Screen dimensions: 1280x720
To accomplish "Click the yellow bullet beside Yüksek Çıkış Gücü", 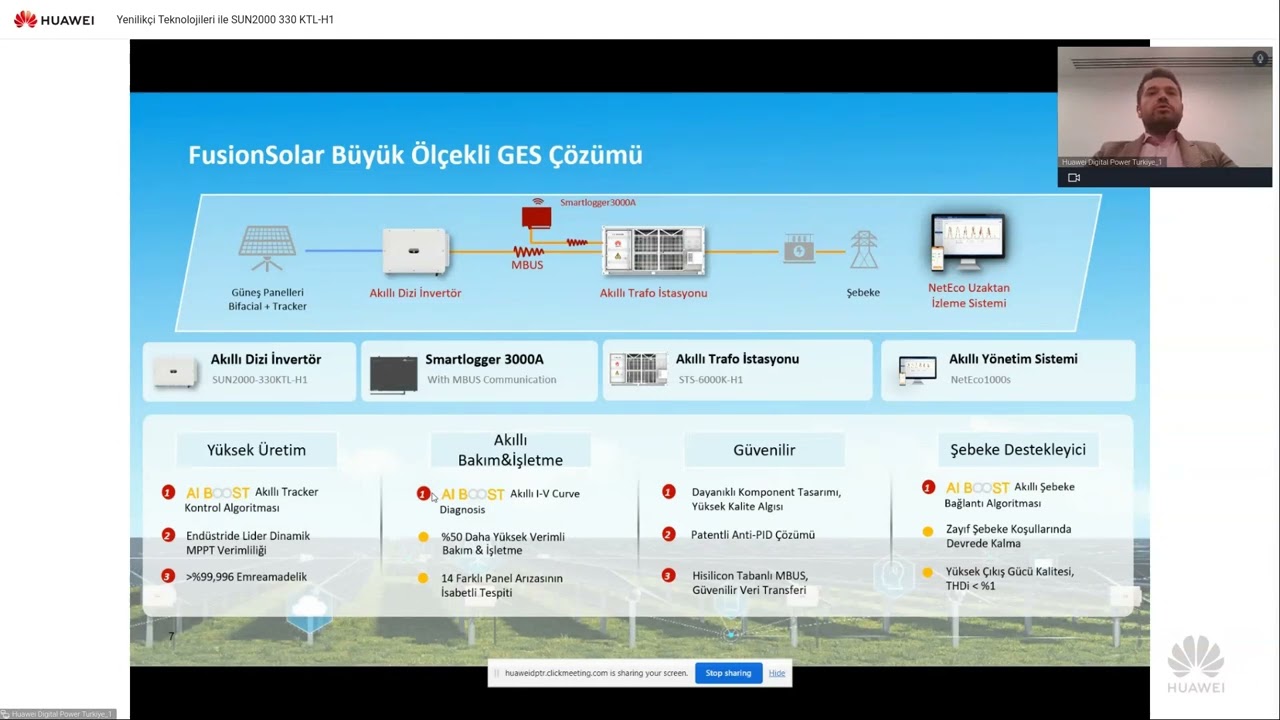I will pyautogui.click(x=927, y=572).
